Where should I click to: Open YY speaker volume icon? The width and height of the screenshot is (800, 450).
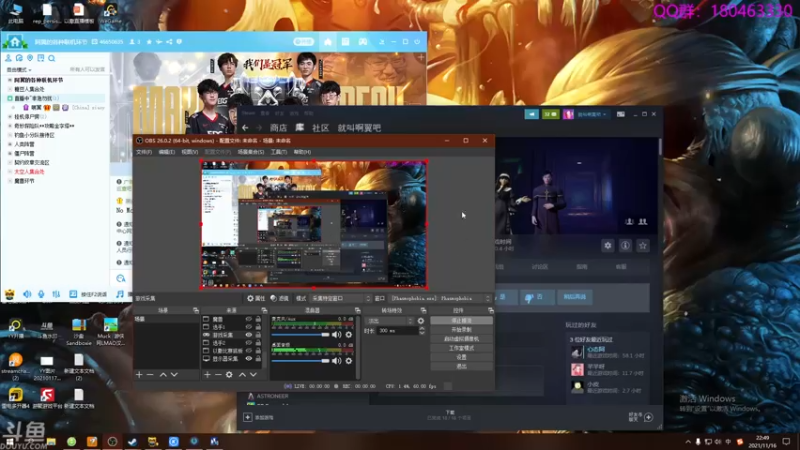pos(27,294)
